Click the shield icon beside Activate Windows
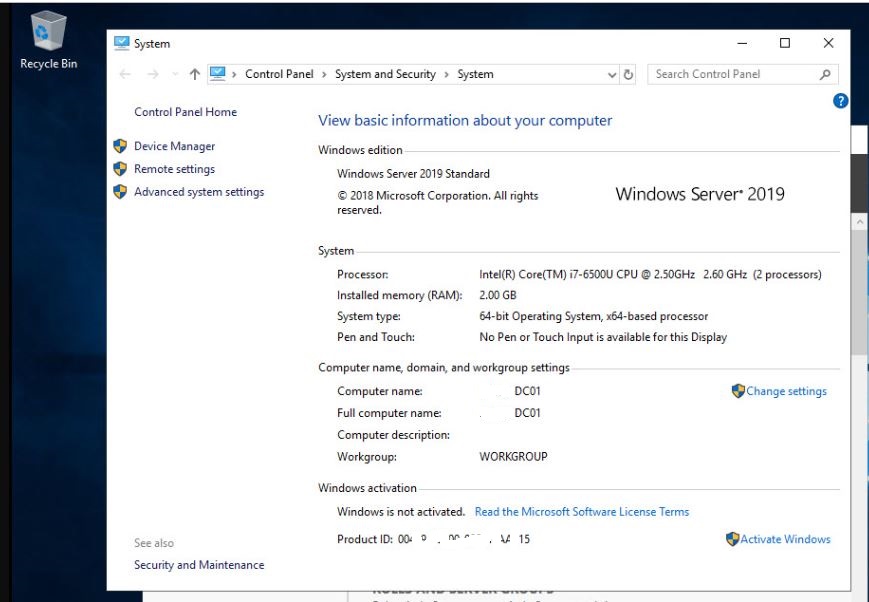 pos(733,539)
